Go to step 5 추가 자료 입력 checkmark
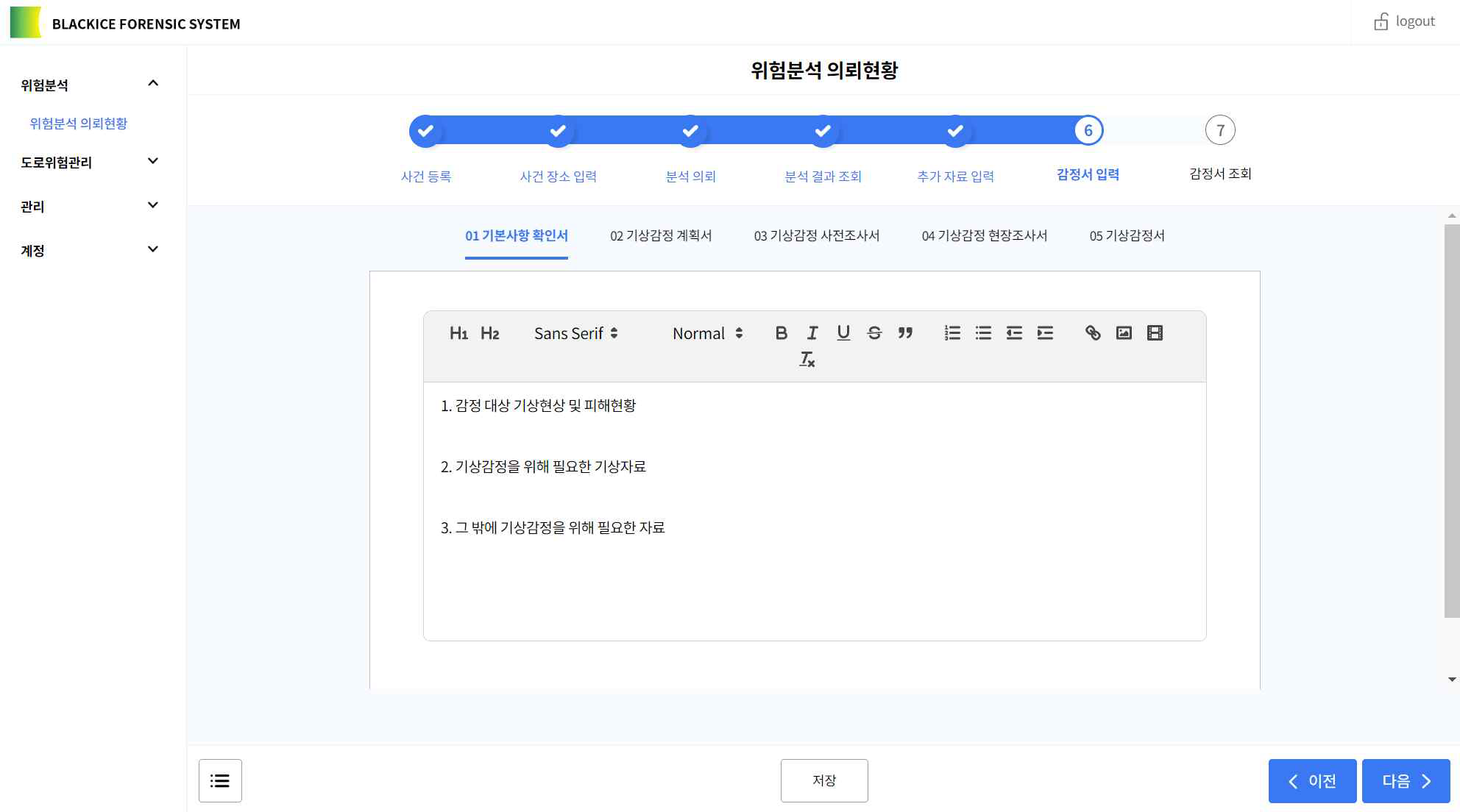The height and width of the screenshot is (812, 1460). coord(955,131)
